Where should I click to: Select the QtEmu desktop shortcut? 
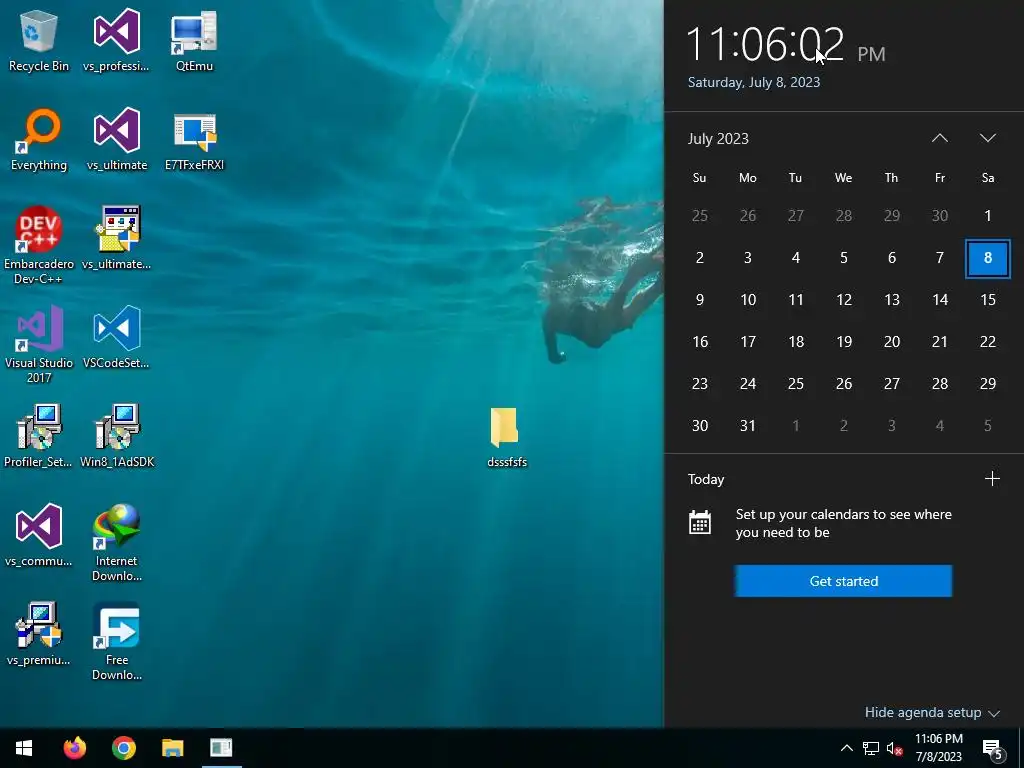[194, 40]
